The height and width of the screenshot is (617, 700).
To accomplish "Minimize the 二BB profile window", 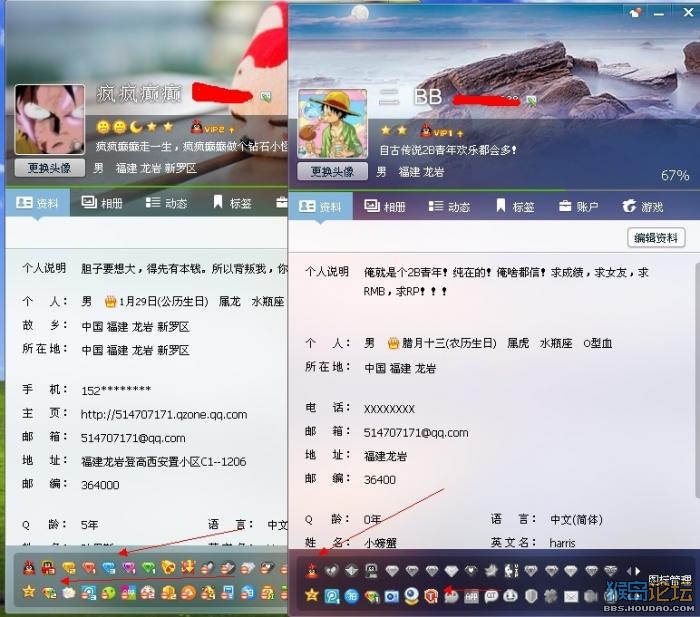I will pyautogui.click(x=659, y=13).
